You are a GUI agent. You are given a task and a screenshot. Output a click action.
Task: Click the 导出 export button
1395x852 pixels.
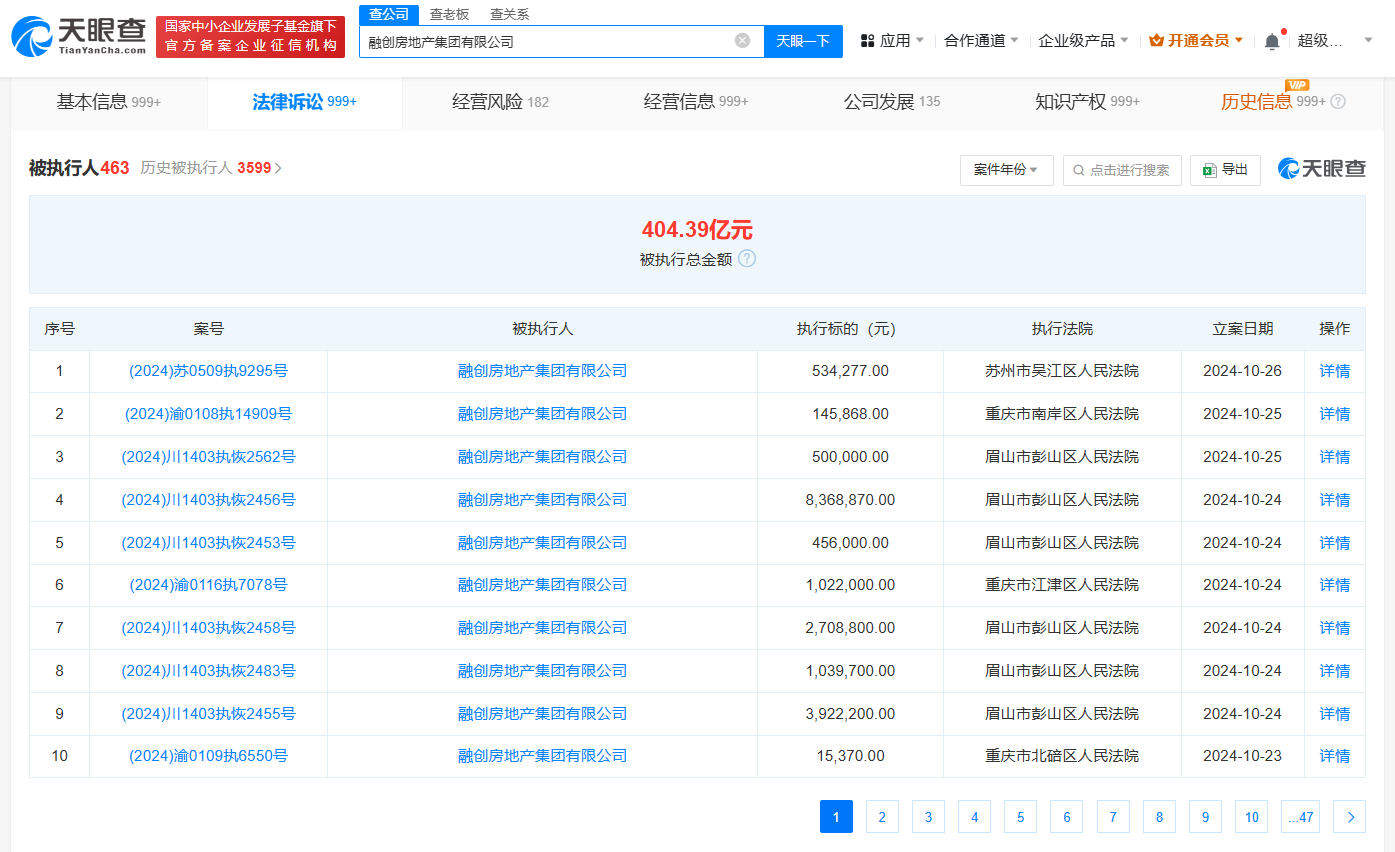click(x=1225, y=170)
